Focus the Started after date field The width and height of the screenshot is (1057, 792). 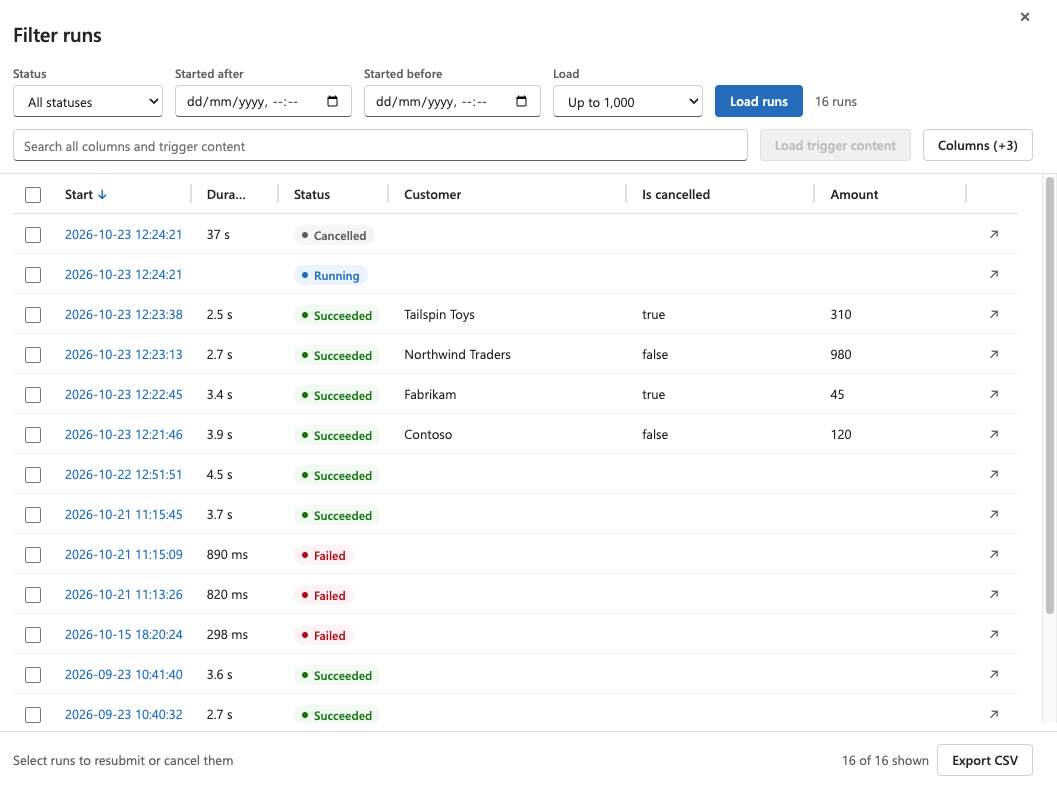[x=263, y=101]
